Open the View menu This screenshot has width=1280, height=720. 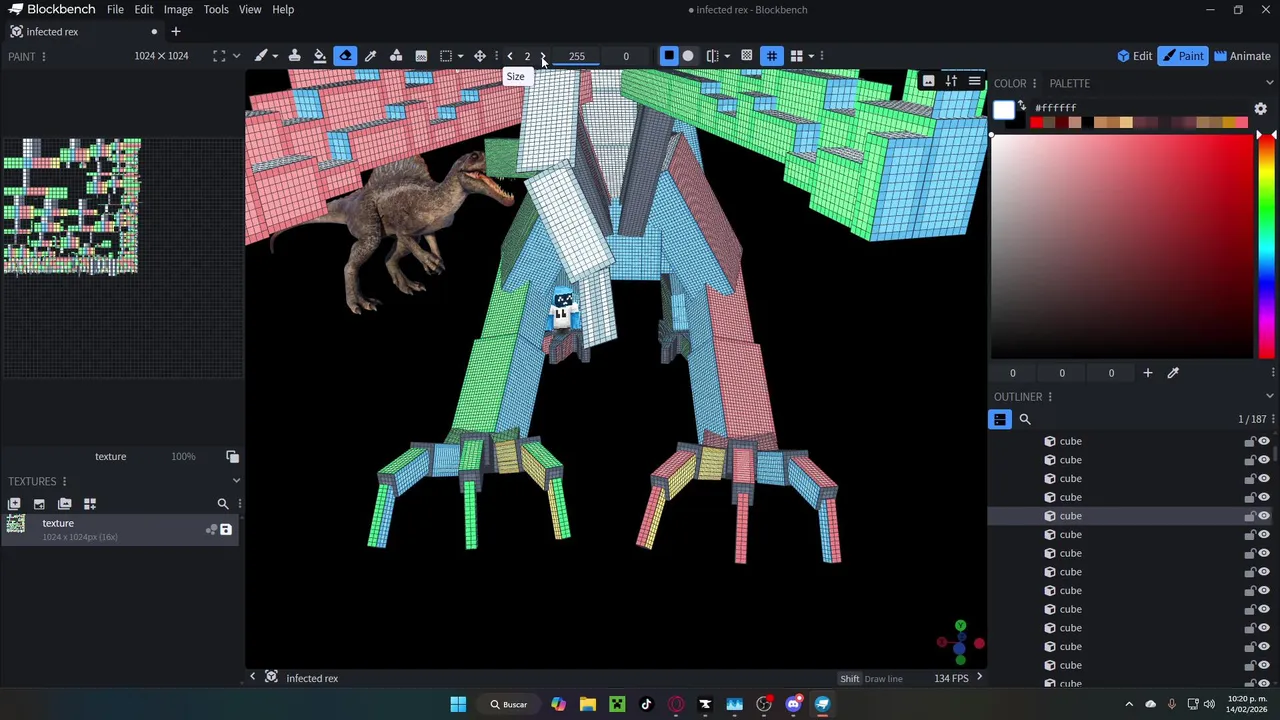pos(250,10)
